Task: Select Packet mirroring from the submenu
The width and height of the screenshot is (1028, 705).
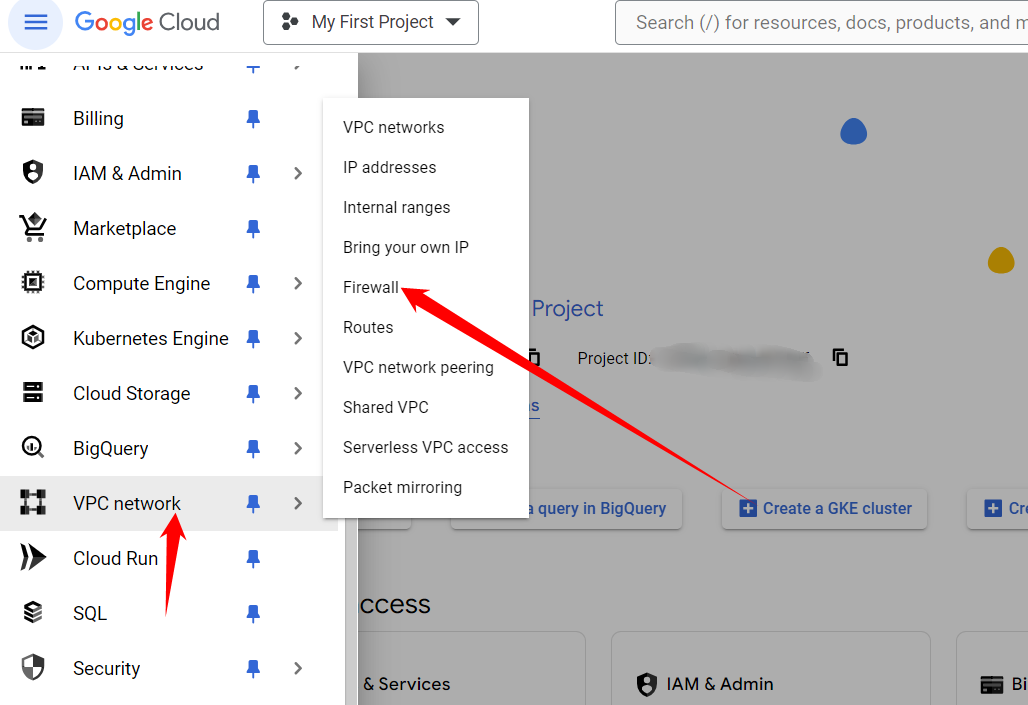Action: click(425, 487)
